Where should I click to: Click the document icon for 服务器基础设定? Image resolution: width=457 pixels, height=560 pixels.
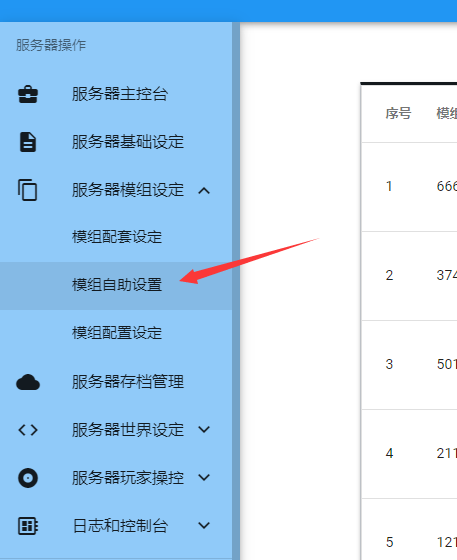click(x=28, y=142)
